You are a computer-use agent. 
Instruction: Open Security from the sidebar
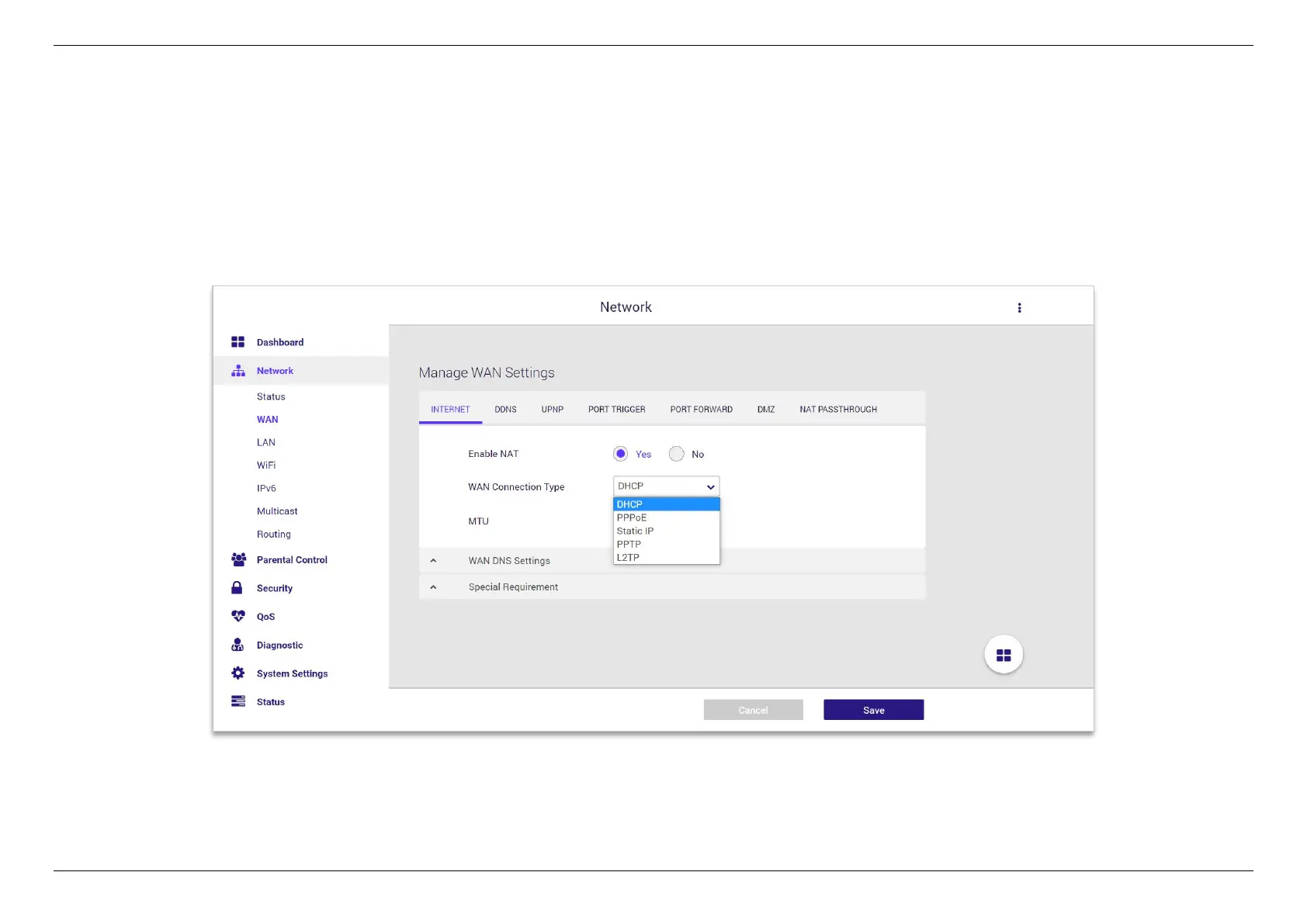(275, 588)
